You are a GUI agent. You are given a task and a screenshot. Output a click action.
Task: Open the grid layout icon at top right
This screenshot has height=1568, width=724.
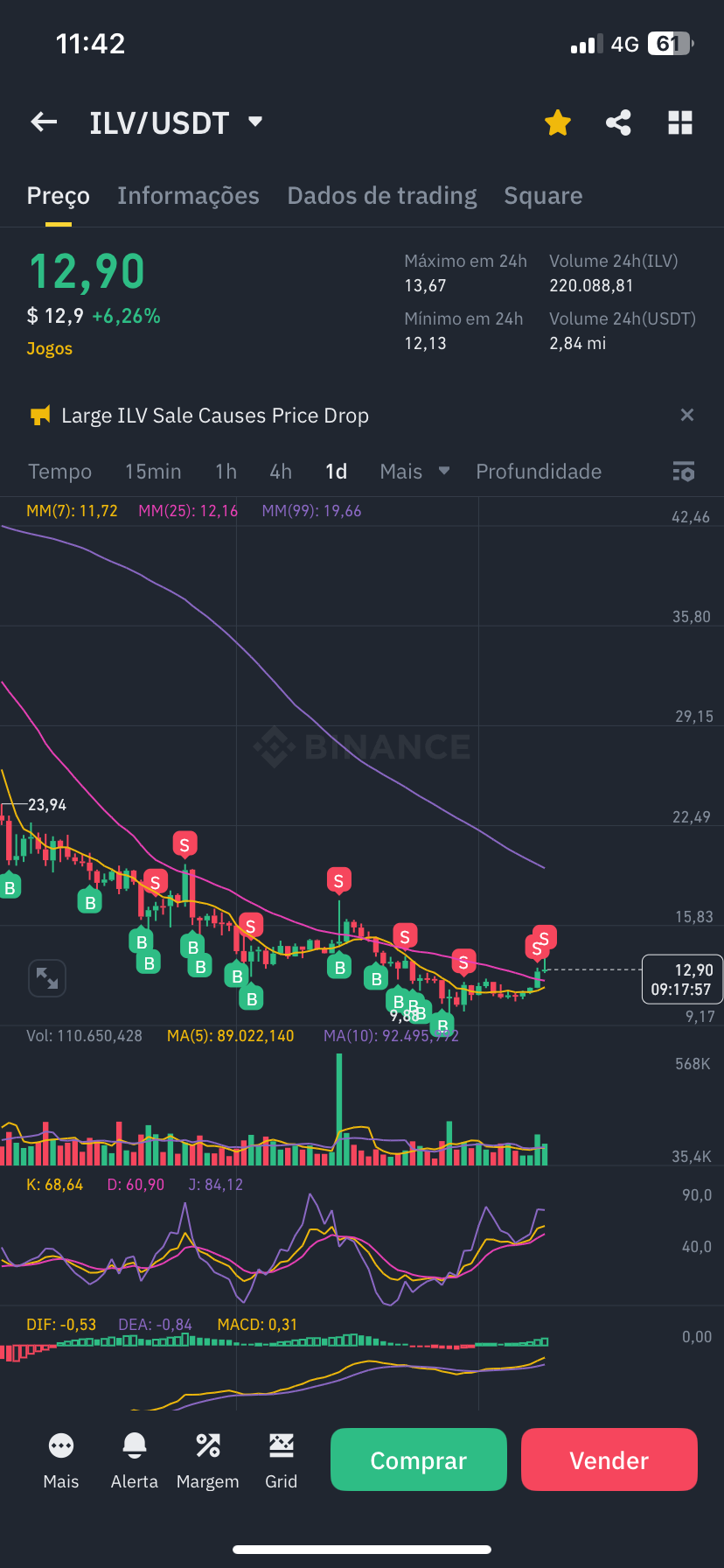pos(680,122)
